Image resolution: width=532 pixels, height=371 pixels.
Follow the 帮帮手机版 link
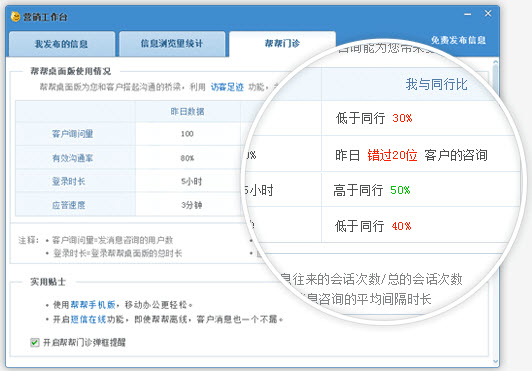pyautogui.click(x=93, y=305)
